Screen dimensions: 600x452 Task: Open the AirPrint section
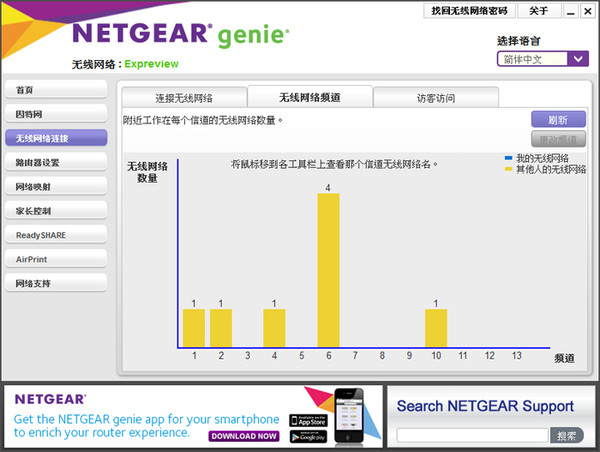56,259
